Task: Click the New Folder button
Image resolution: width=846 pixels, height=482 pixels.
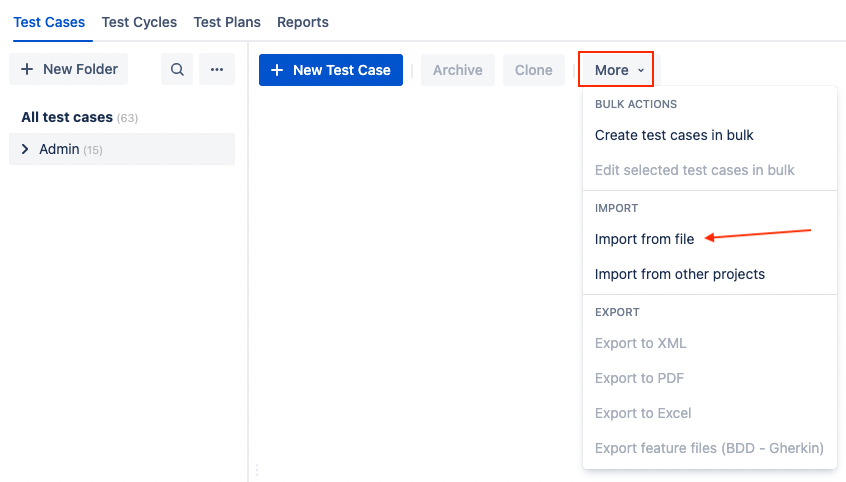Action: click(x=69, y=69)
